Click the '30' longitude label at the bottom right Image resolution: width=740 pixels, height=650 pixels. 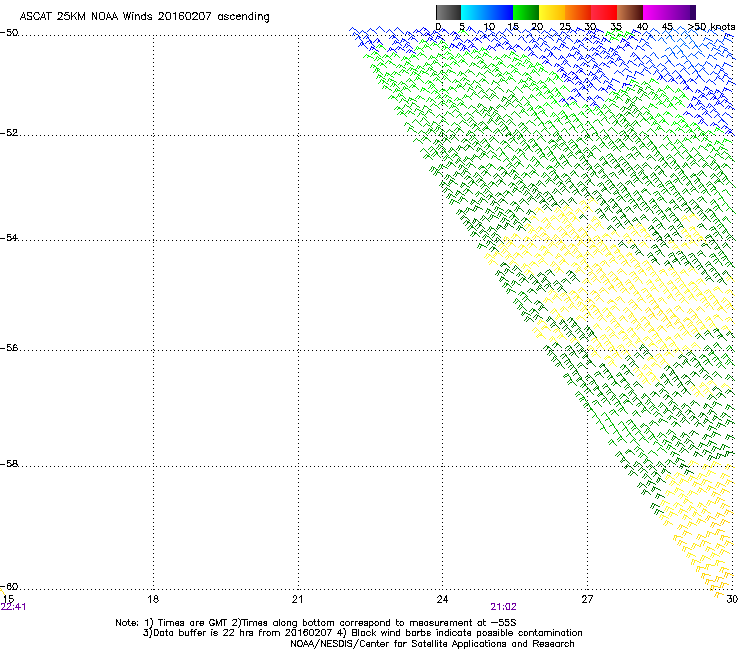tap(732, 599)
